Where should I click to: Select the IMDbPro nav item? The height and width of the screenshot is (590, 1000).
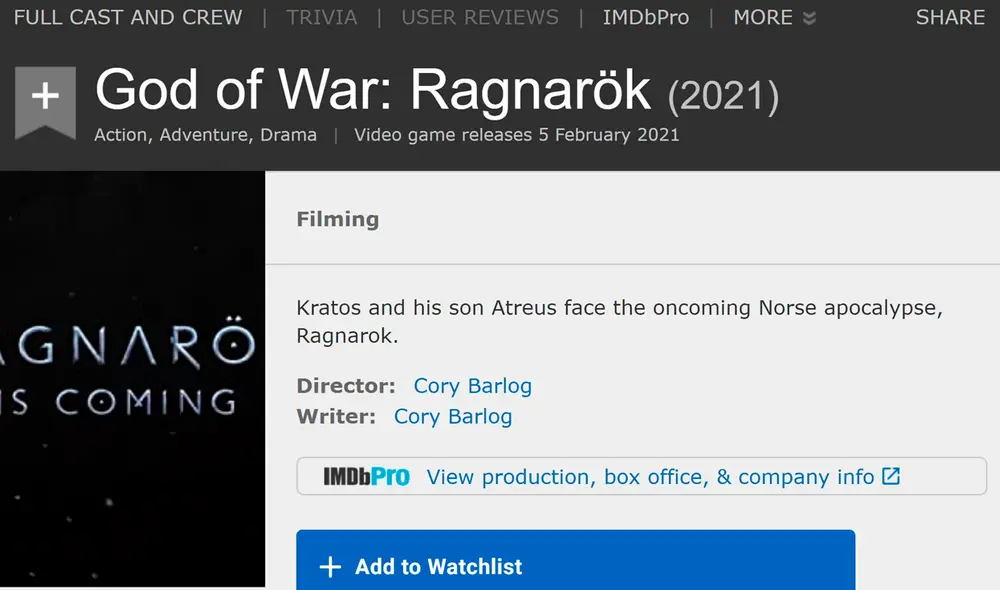click(x=645, y=17)
